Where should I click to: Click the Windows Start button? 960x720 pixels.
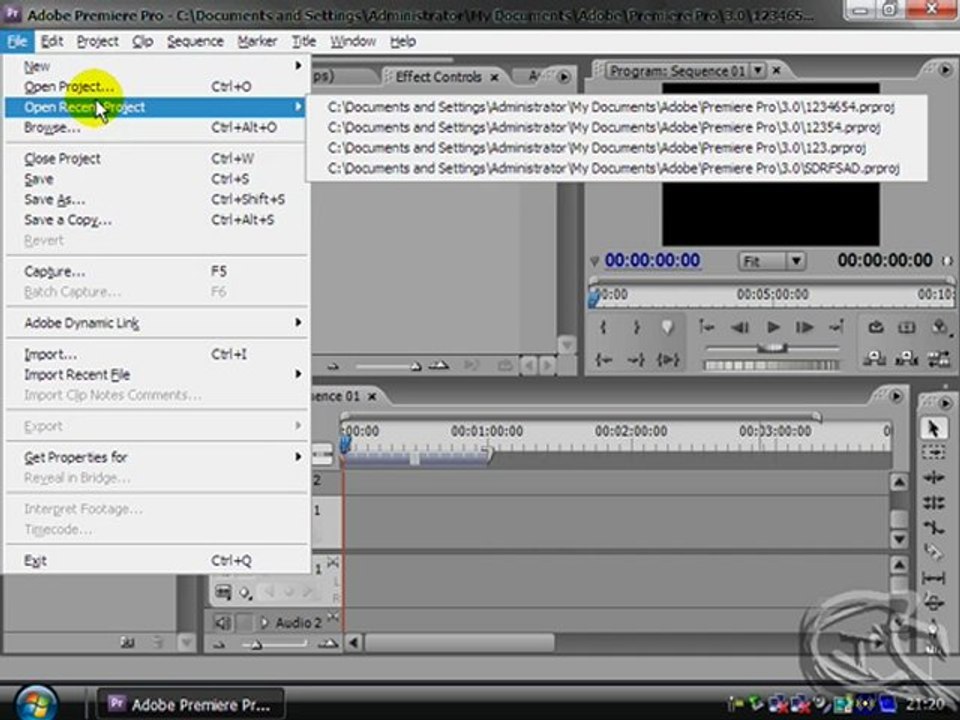(36, 703)
